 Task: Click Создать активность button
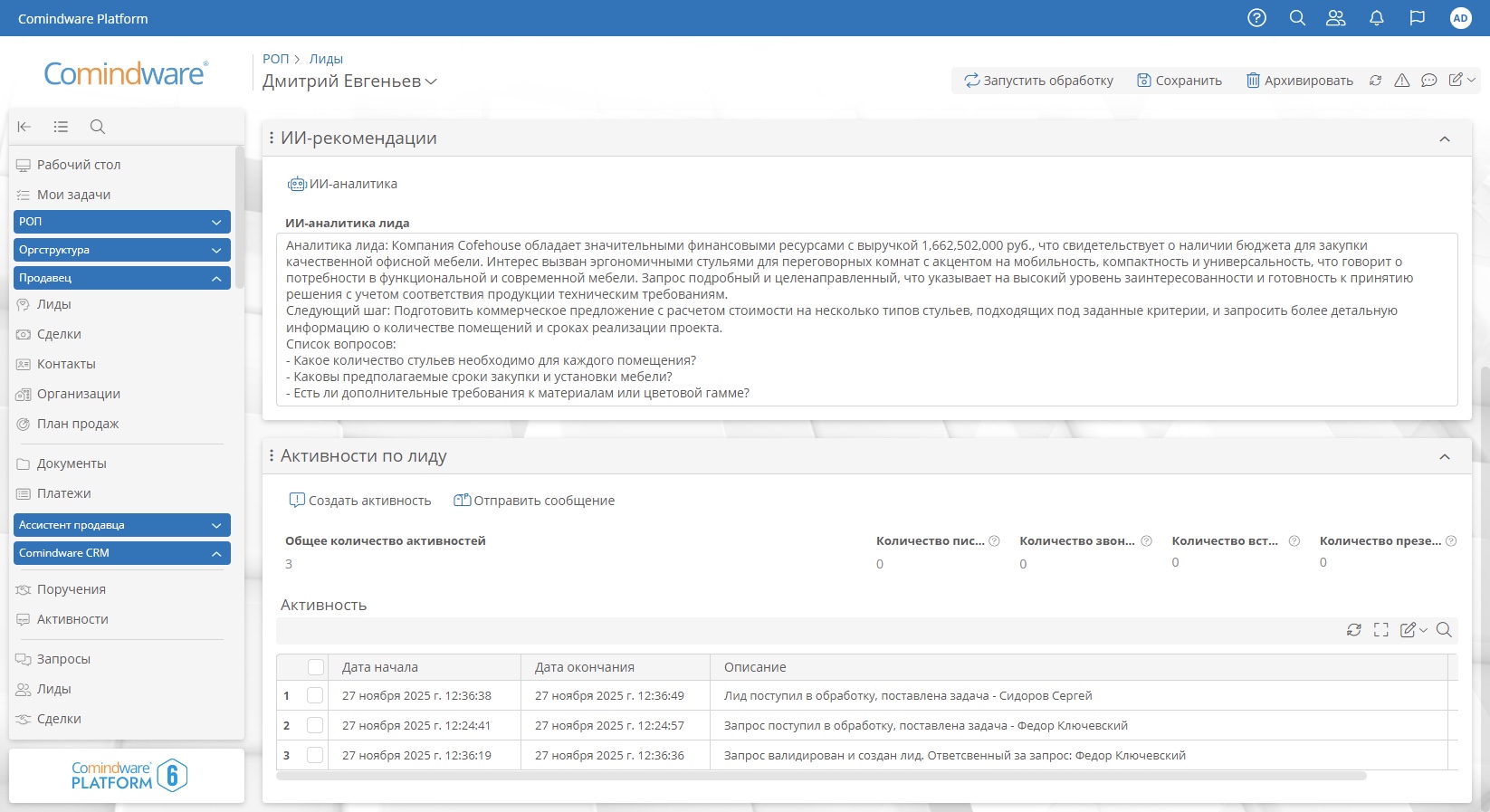(359, 501)
